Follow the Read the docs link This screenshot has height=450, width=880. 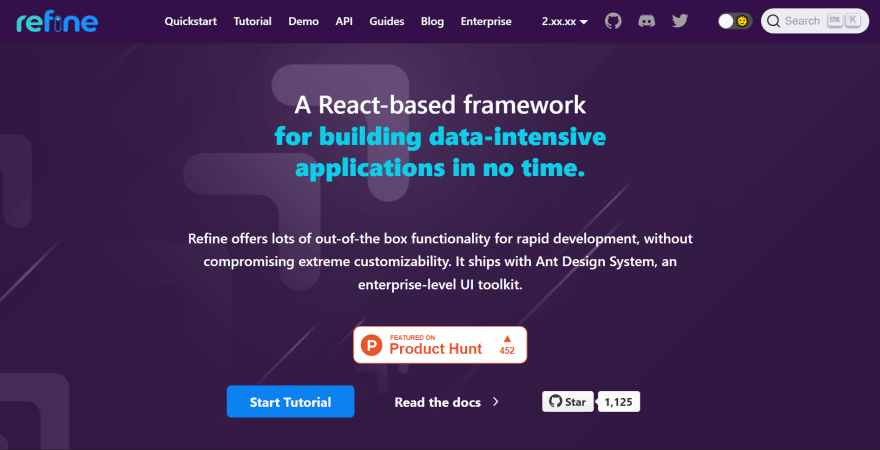pos(438,402)
